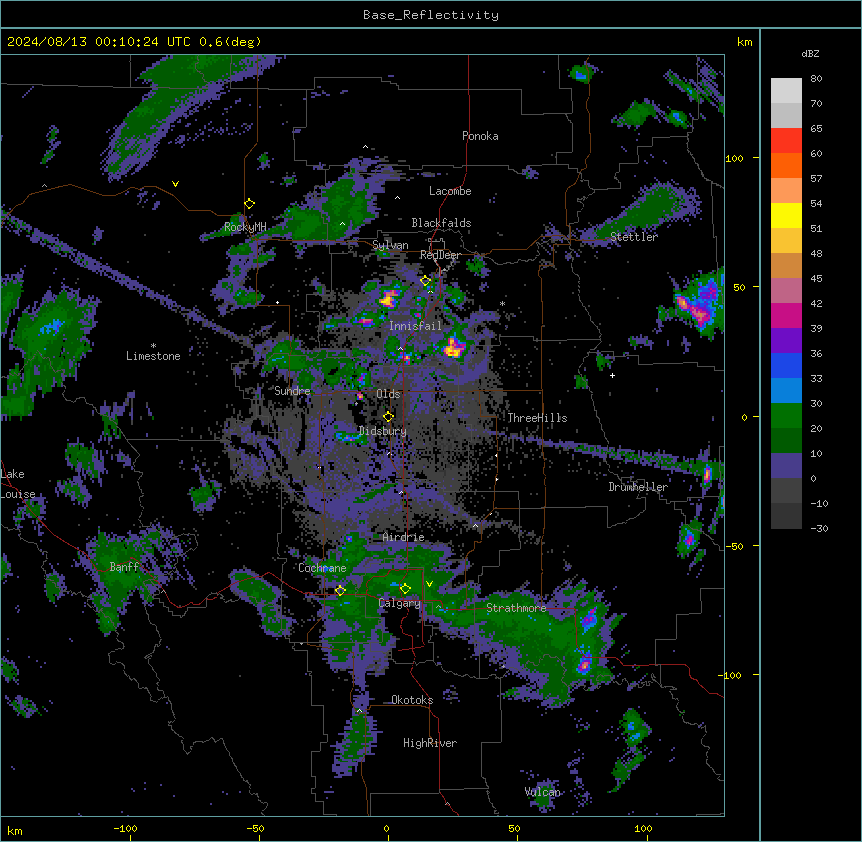Select the yellow v marker northeast of Calgary

[x=429, y=584]
